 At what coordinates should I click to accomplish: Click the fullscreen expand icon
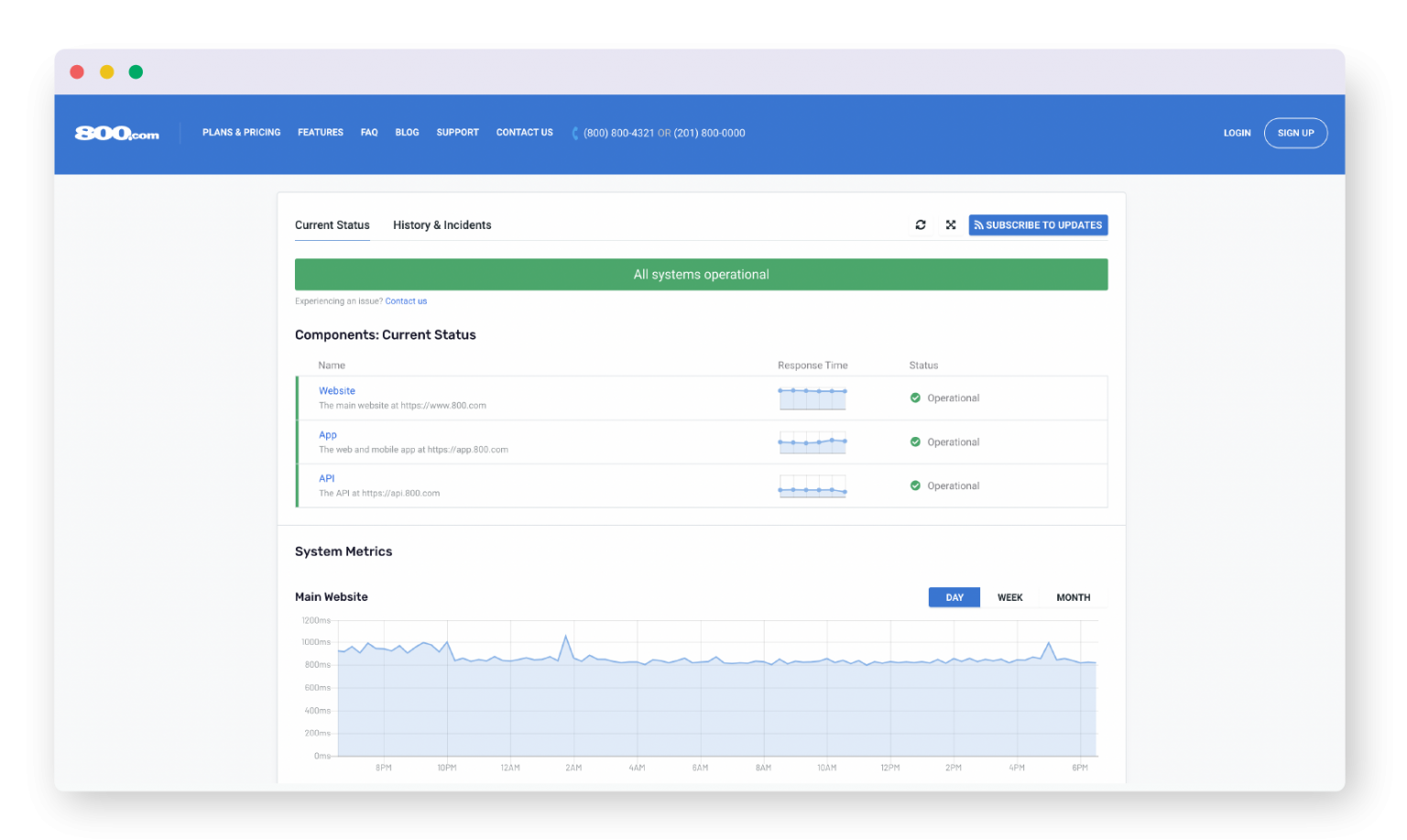click(x=951, y=225)
